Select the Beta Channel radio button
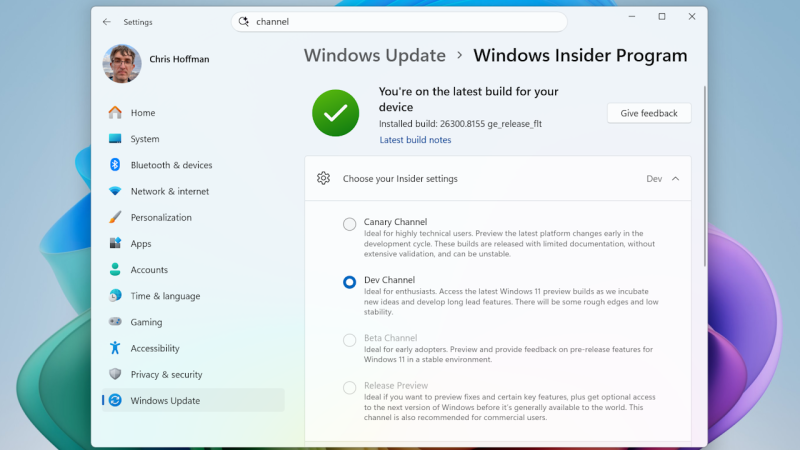Viewport: 800px width, 450px height. 349,340
